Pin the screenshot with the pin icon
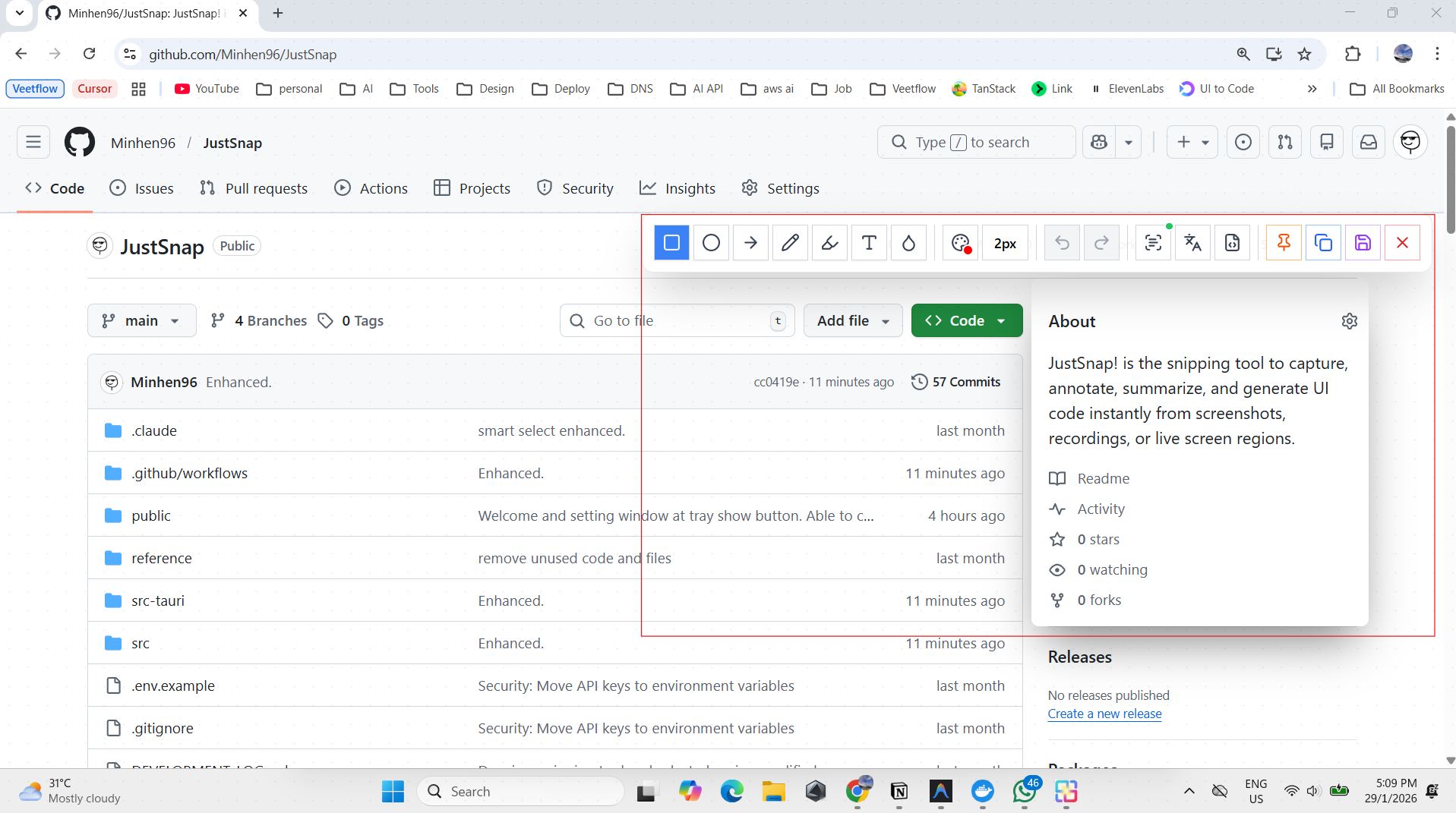This screenshot has height=813, width=1456. click(1284, 243)
